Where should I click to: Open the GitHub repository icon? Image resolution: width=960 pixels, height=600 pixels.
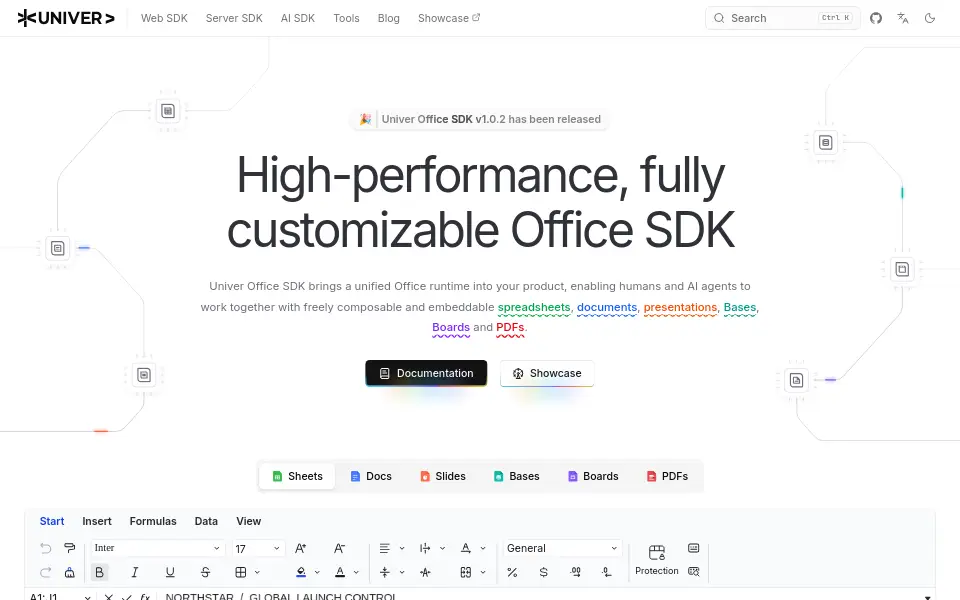(876, 18)
